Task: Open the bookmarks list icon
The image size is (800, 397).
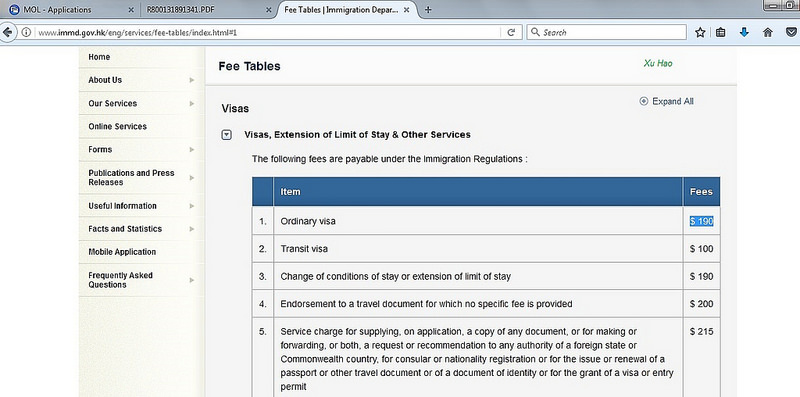Action: click(720, 33)
